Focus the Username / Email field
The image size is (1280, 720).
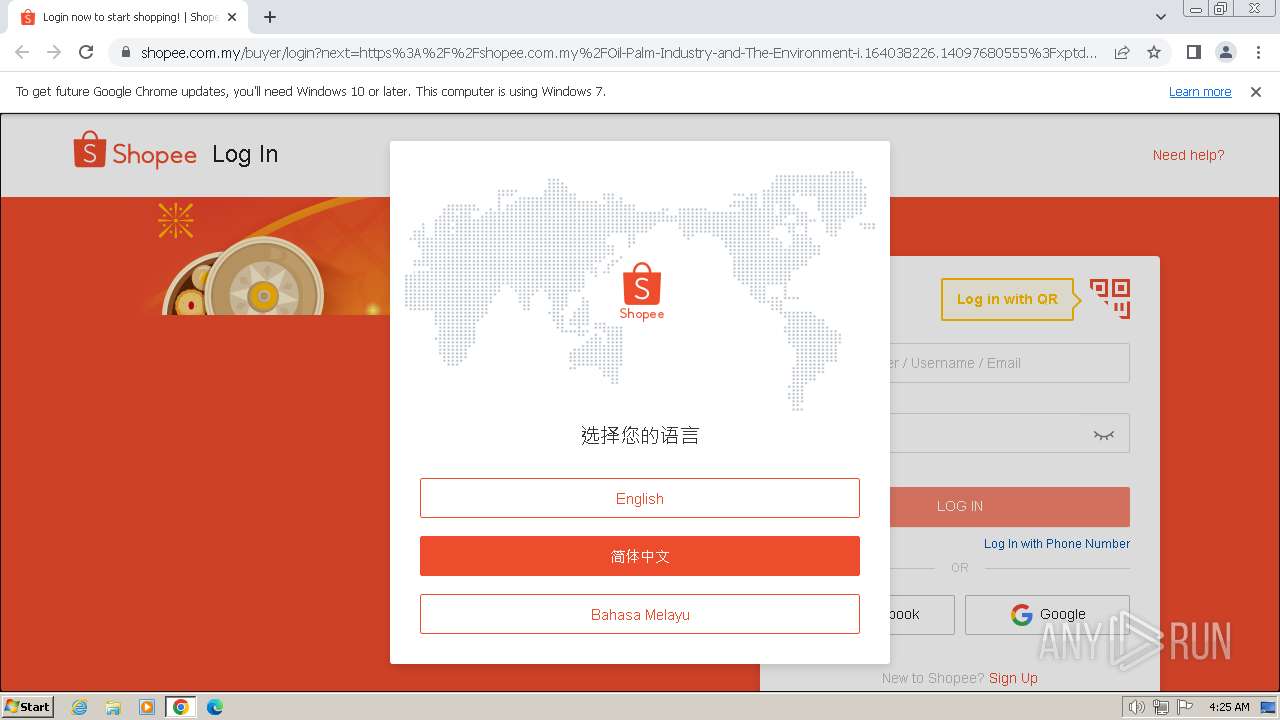click(1009, 363)
